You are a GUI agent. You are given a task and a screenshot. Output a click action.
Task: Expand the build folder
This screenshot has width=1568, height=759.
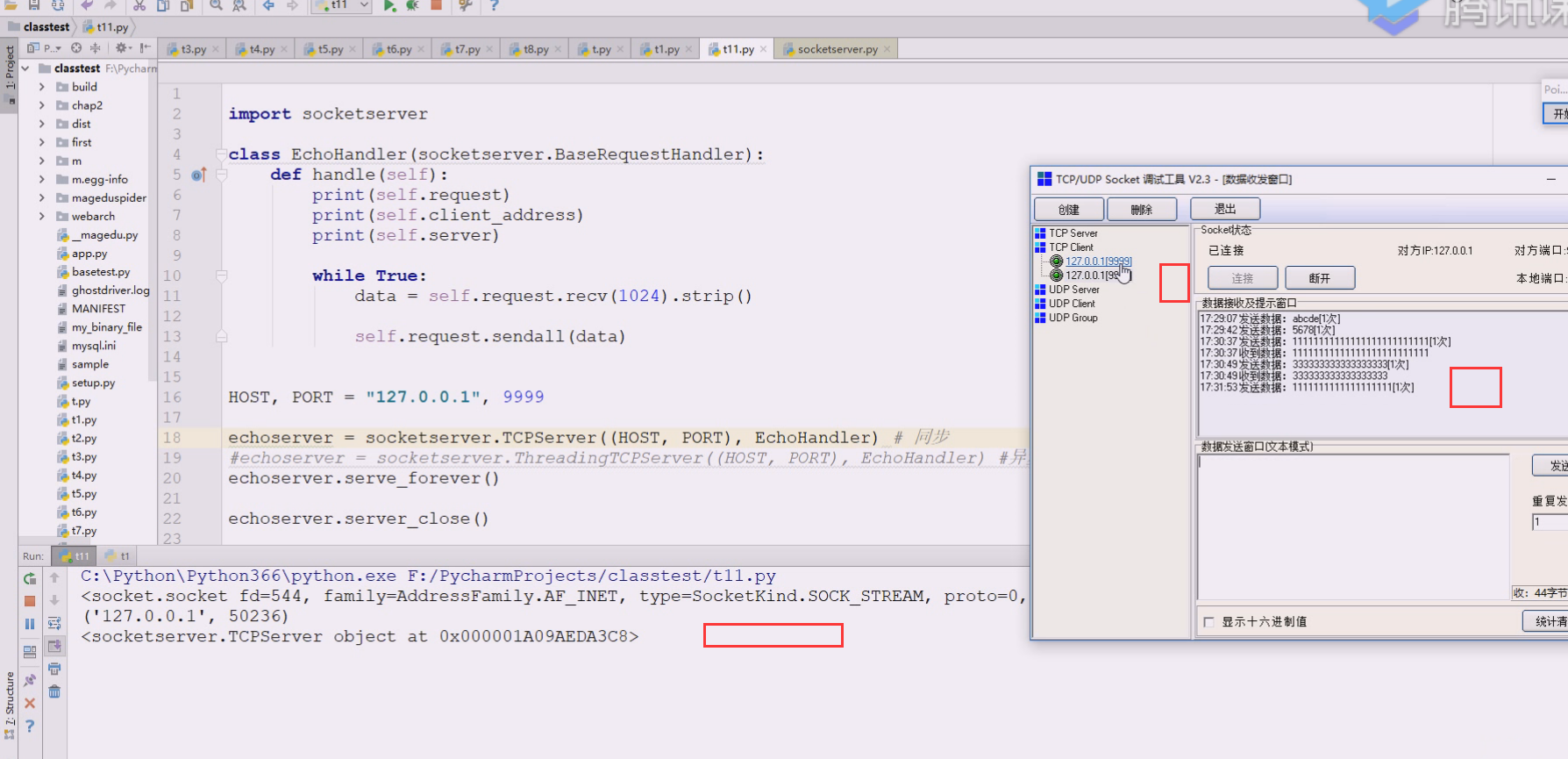(41, 87)
